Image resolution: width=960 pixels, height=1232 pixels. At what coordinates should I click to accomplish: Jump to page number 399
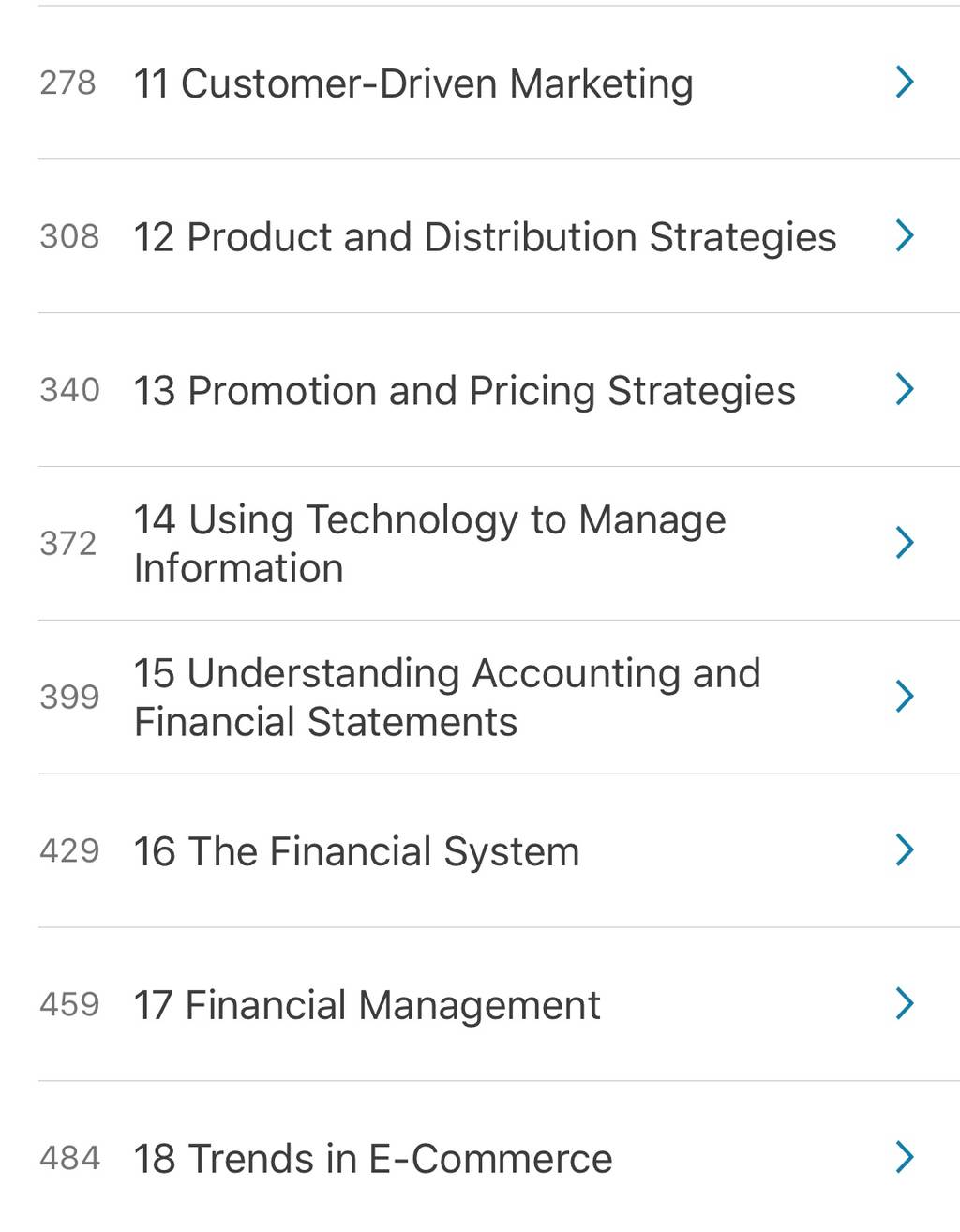pos(69,698)
